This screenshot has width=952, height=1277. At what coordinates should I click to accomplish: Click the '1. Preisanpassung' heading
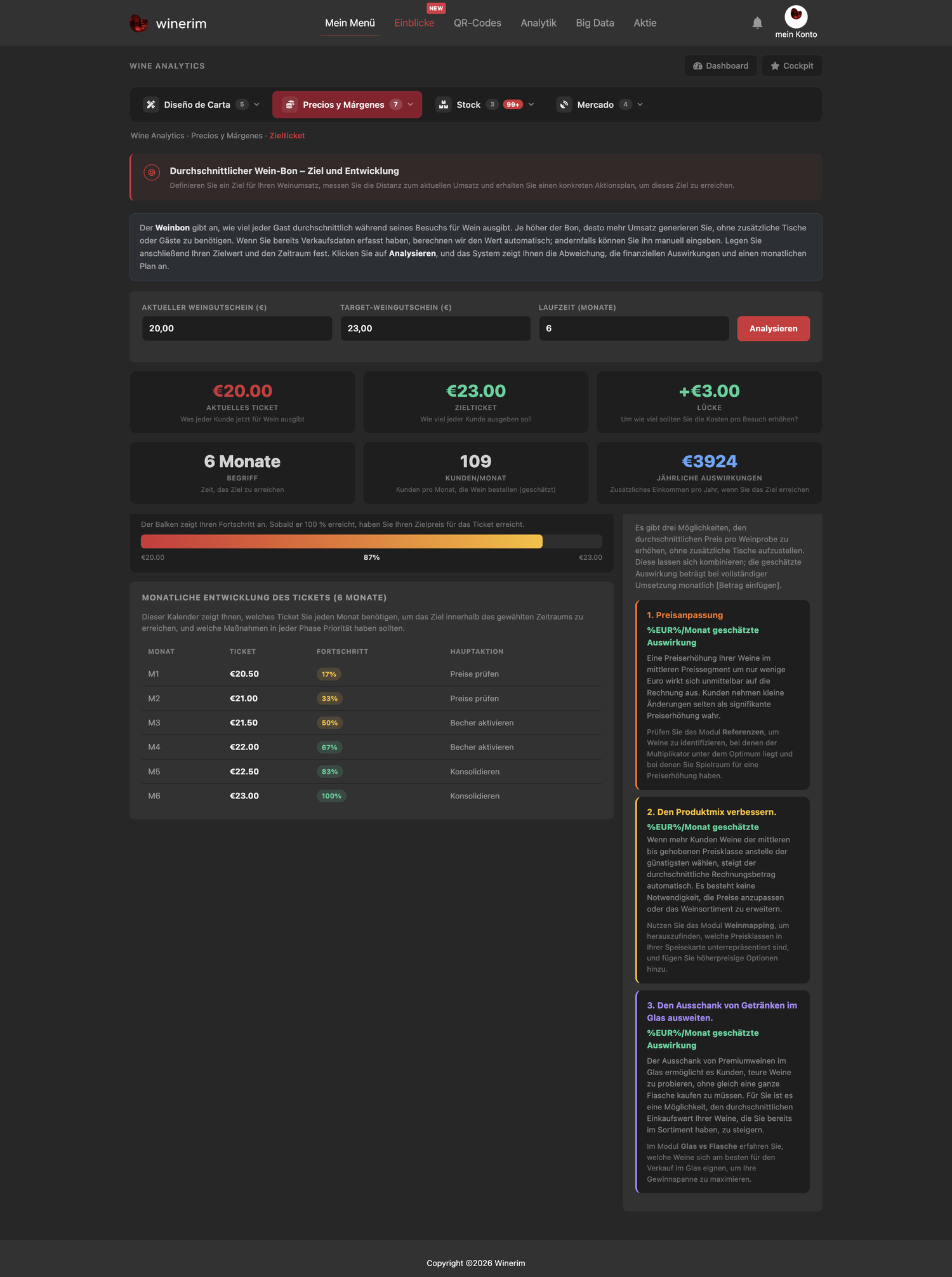pos(685,615)
